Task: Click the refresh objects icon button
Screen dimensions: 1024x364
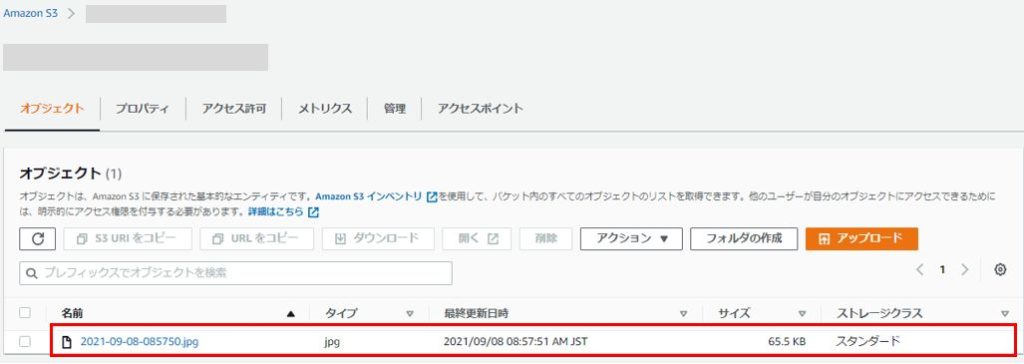Action: (x=37, y=239)
